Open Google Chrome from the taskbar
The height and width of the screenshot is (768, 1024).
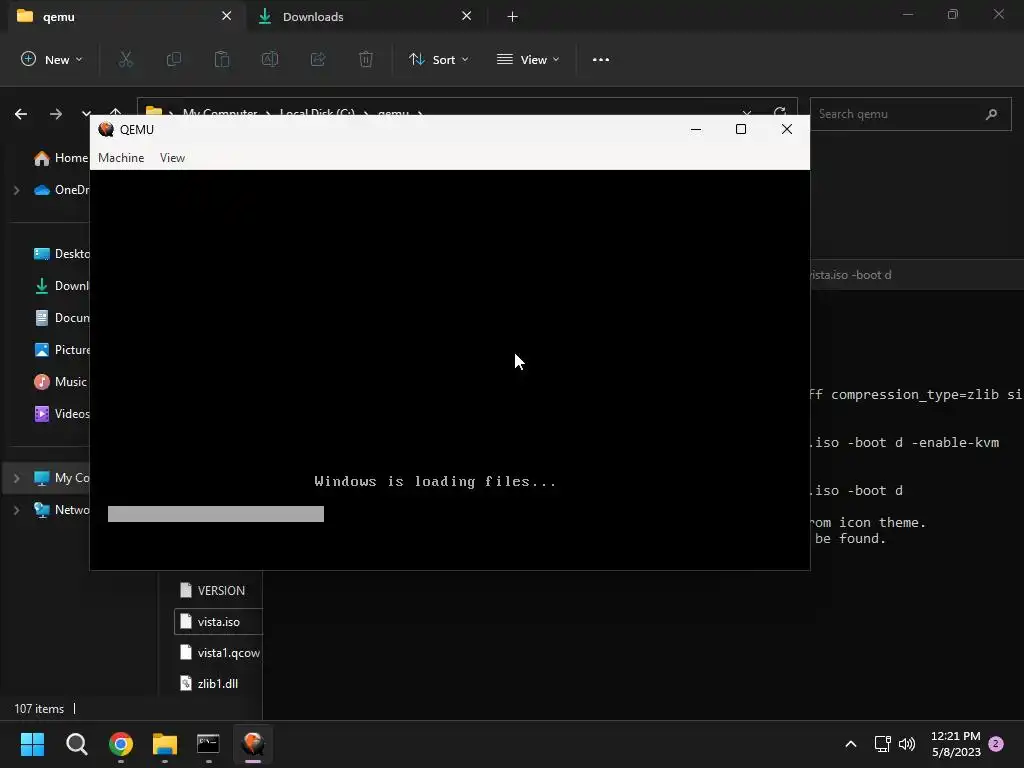coord(121,744)
